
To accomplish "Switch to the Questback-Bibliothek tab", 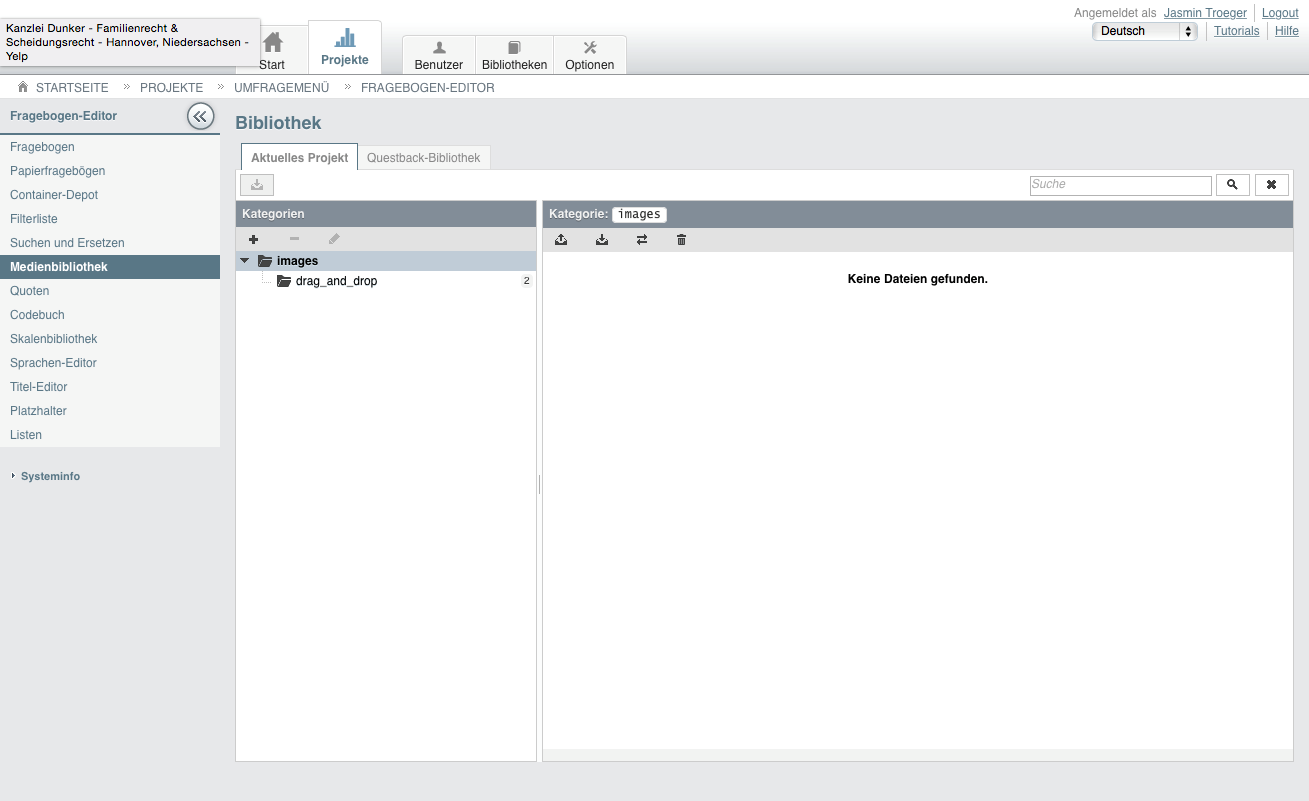I will coord(424,158).
